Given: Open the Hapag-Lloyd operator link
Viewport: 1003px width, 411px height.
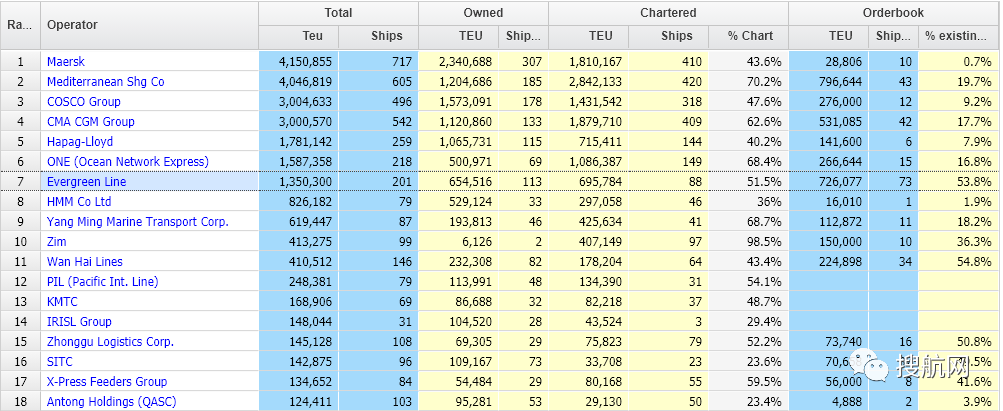Looking at the screenshot, I should (80, 142).
